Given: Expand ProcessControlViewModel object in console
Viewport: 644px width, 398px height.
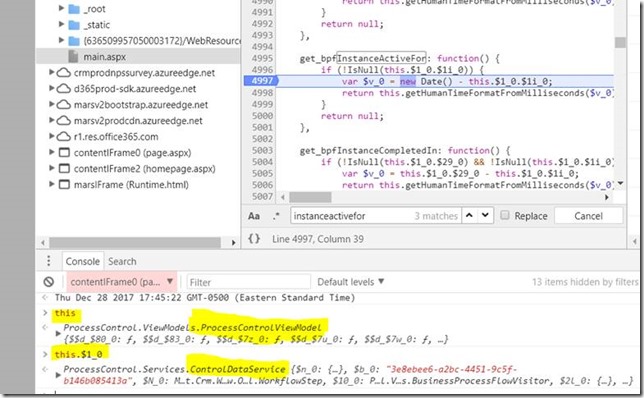Looking at the screenshot, I should pyautogui.click(x=58, y=334).
